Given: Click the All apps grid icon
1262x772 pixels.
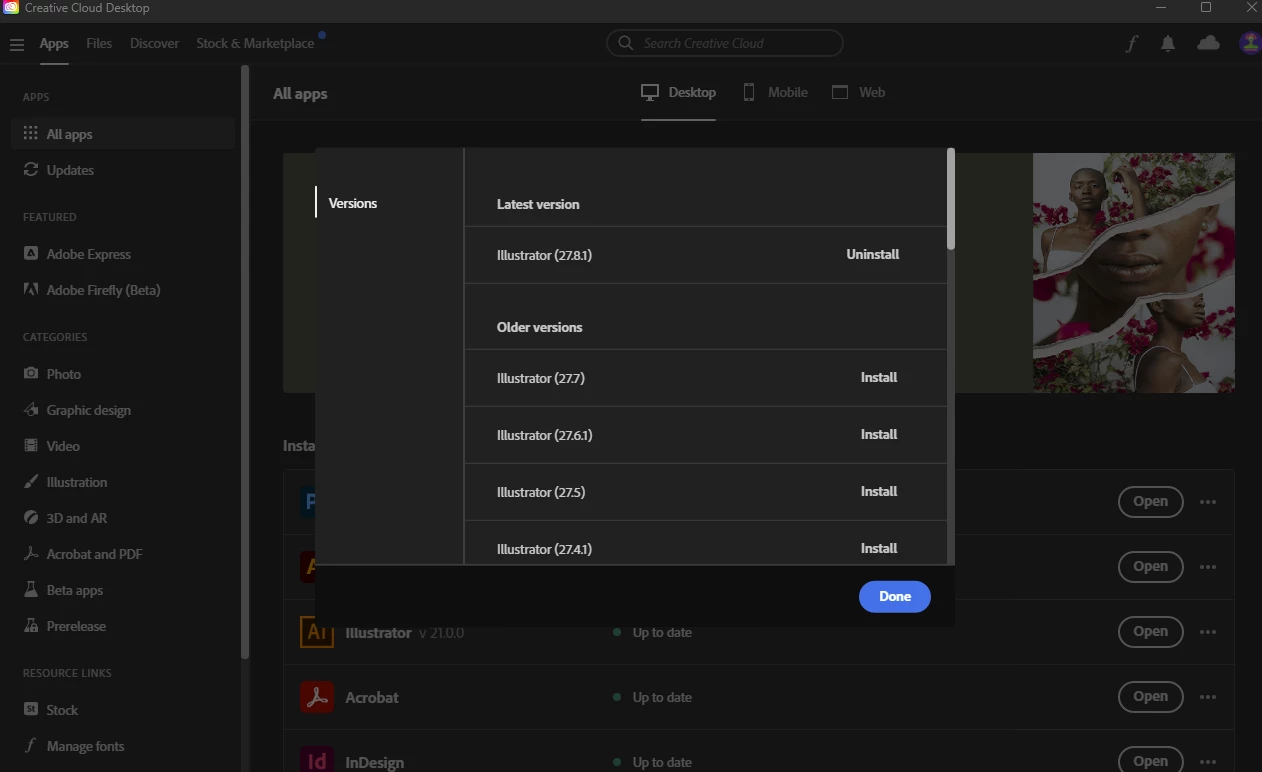Looking at the screenshot, I should click(31, 133).
